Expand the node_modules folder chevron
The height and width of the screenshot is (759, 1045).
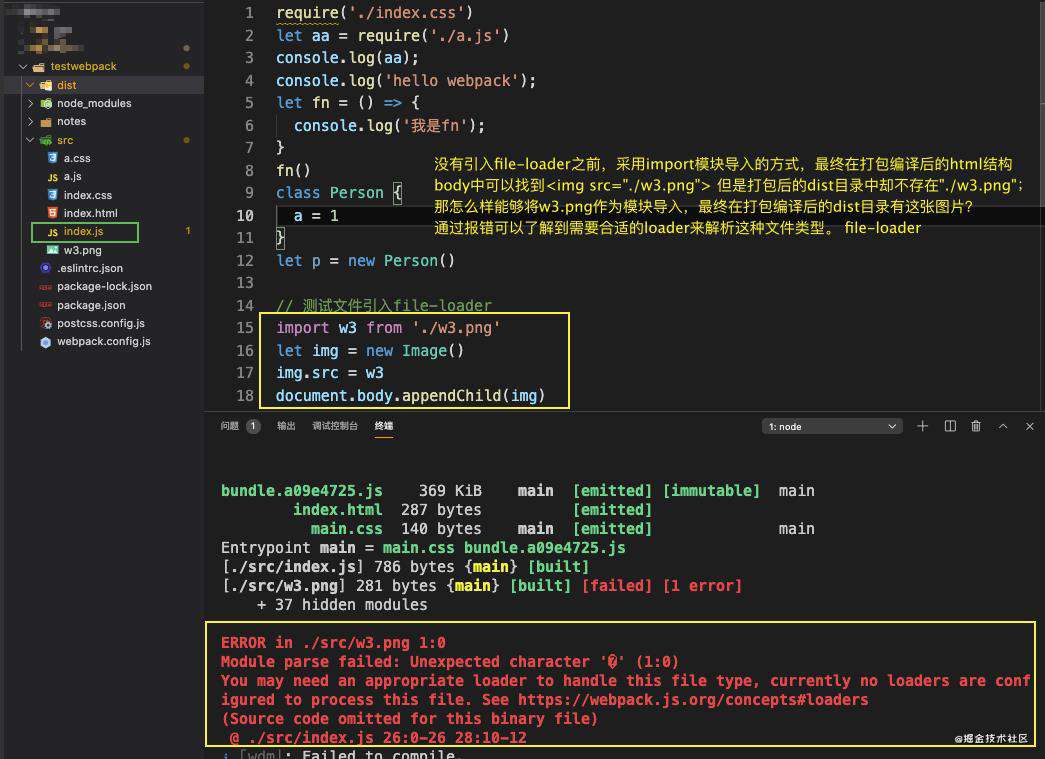point(30,103)
